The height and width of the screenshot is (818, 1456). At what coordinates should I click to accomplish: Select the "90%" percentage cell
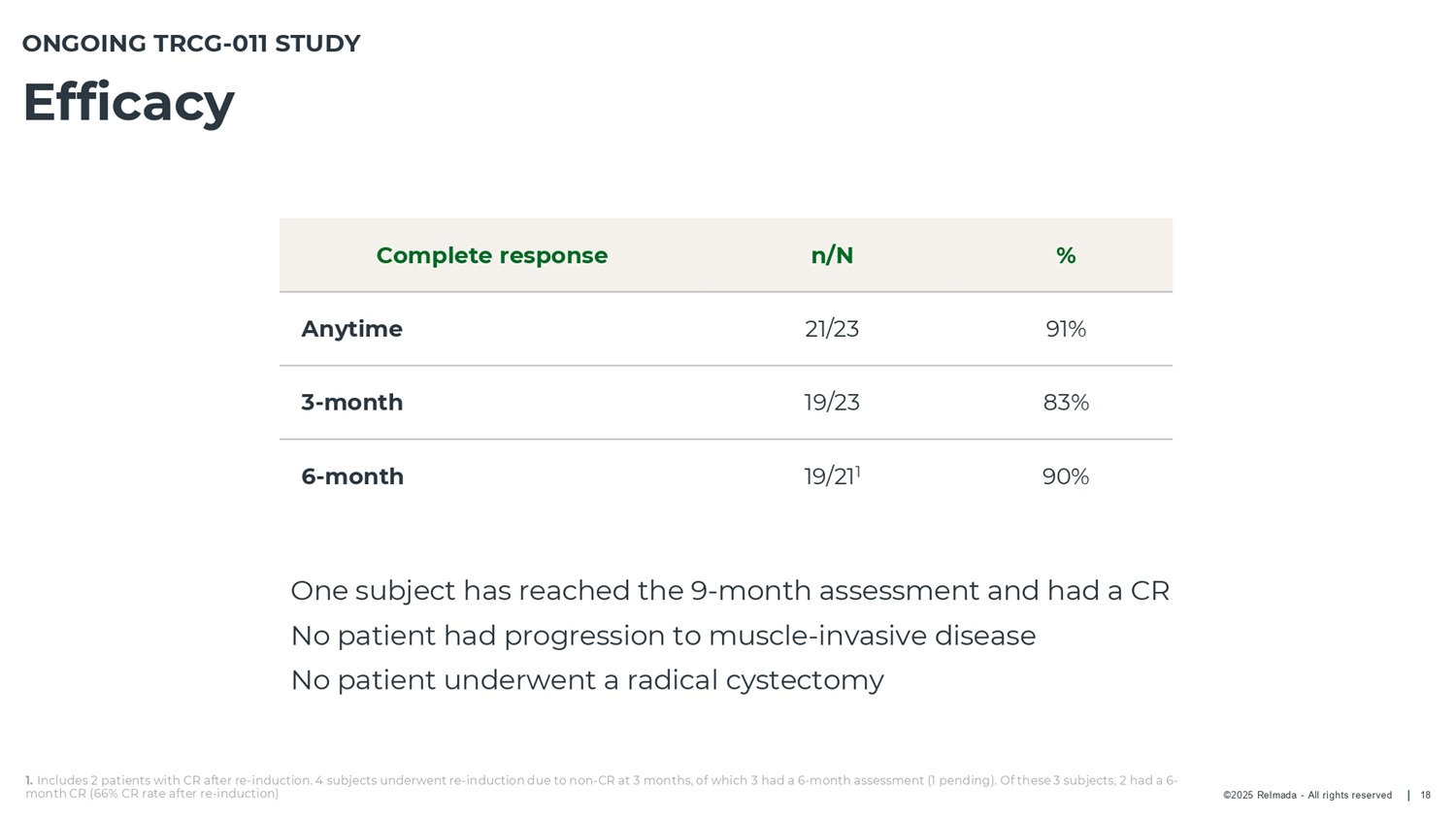point(1065,476)
